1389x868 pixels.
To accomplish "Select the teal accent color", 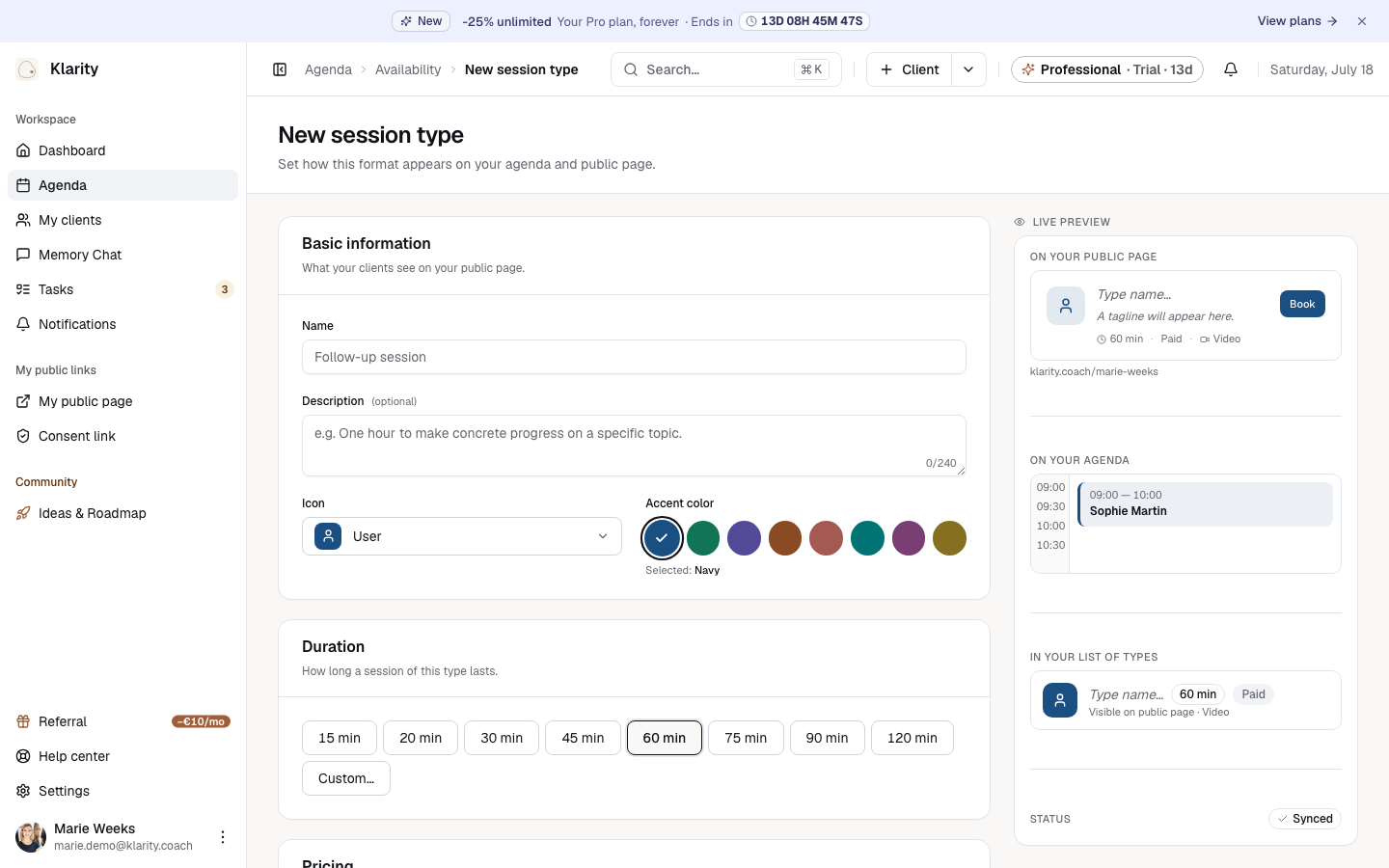I will tap(867, 538).
